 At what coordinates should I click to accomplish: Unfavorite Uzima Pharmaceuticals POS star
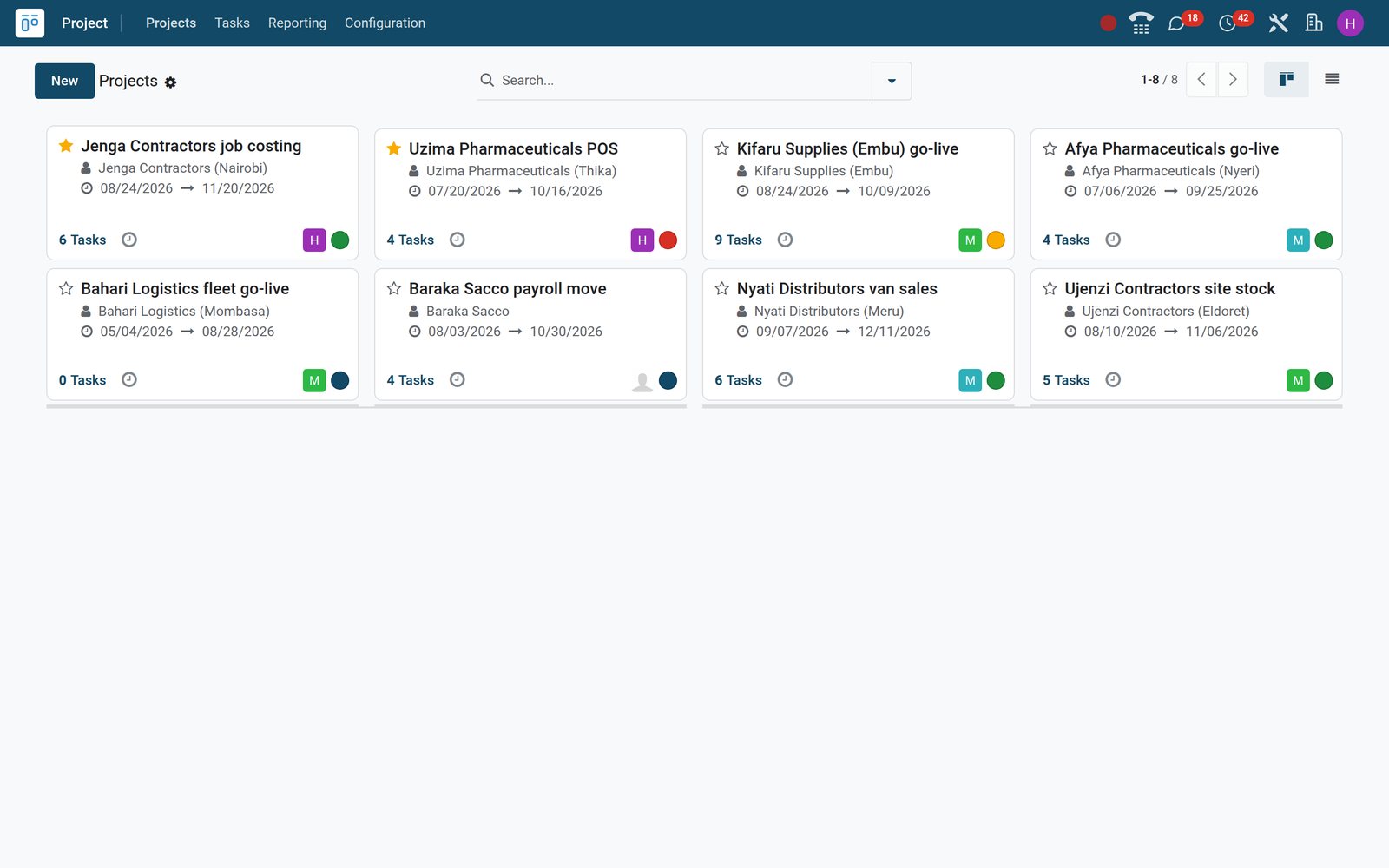(x=394, y=148)
